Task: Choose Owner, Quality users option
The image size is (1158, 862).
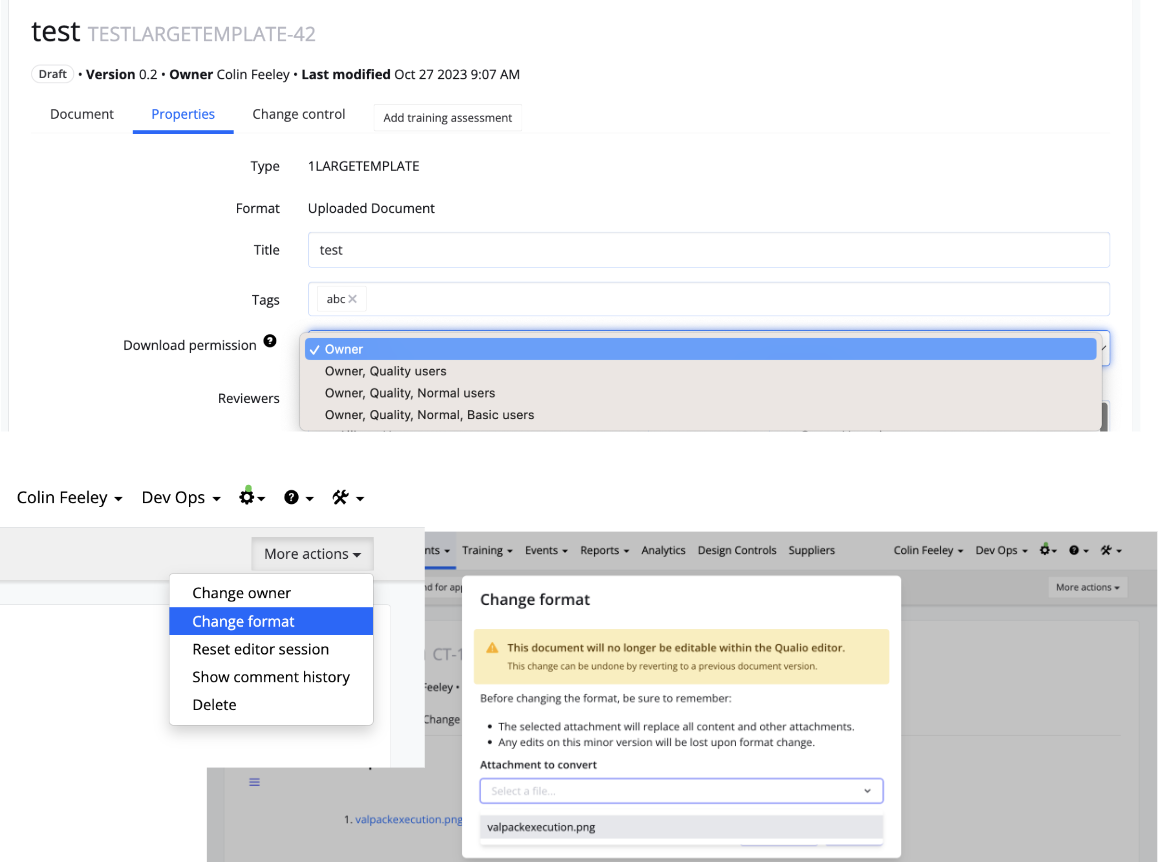Action: 385,371
